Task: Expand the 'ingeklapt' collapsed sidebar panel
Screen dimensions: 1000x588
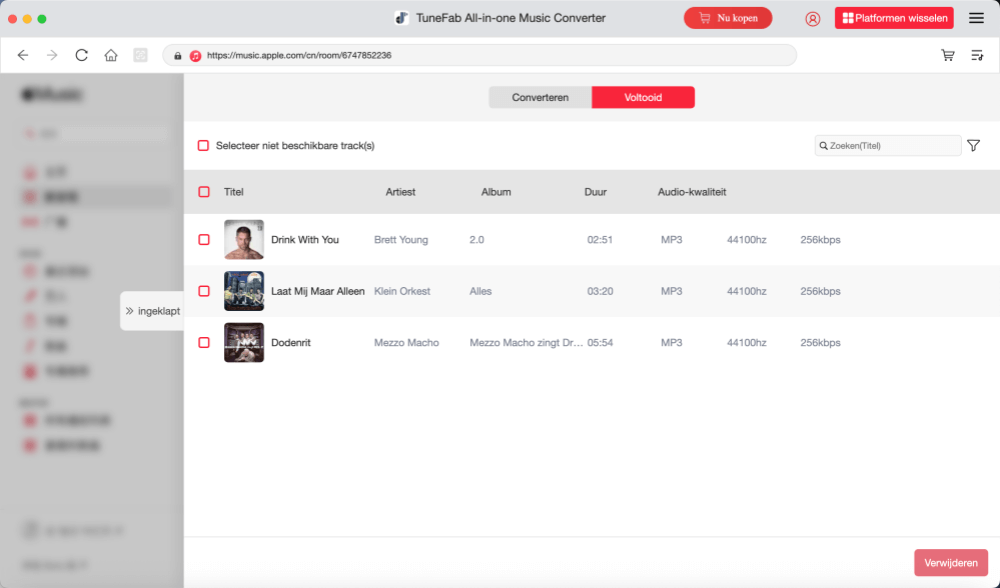Action: [x=152, y=311]
